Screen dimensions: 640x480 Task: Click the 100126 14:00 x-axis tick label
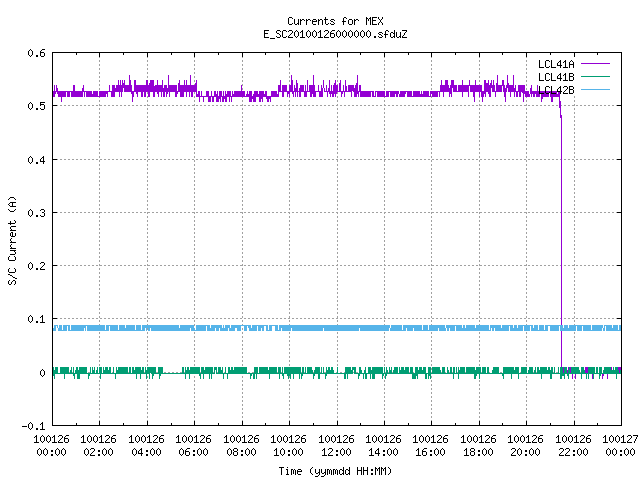click(x=383, y=445)
